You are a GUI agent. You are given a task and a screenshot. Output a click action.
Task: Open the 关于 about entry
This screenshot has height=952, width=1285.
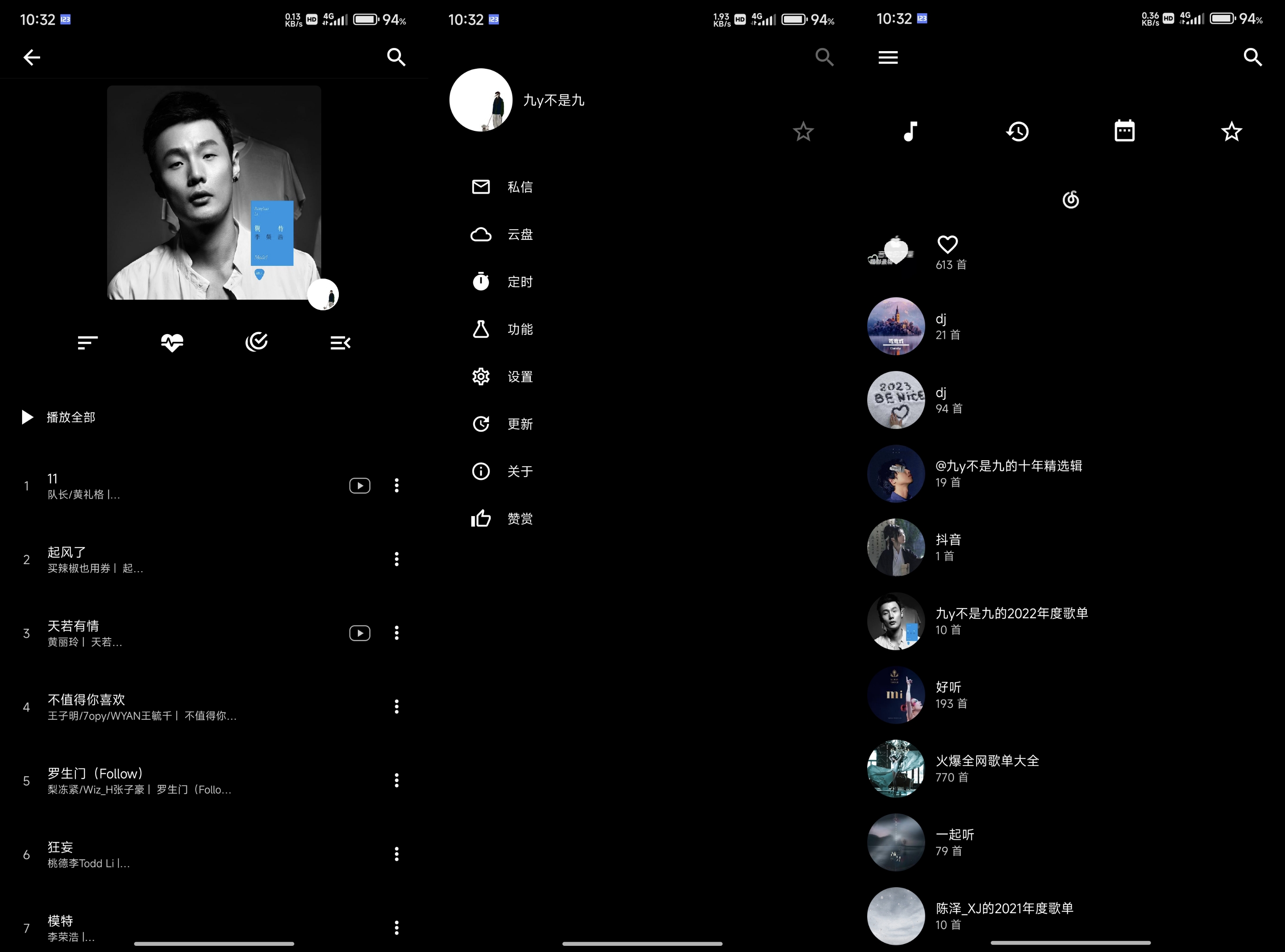(519, 472)
